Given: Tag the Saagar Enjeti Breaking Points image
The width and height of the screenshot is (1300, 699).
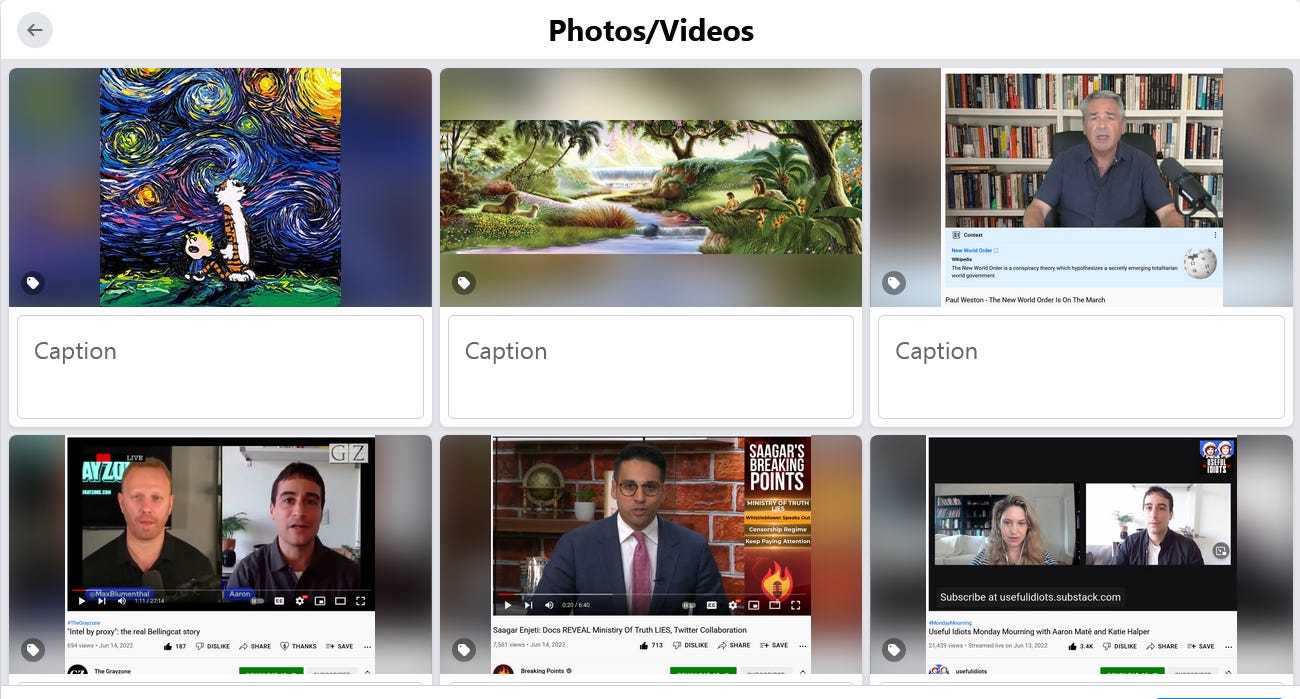Looking at the screenshot, I should coord(464,650).
